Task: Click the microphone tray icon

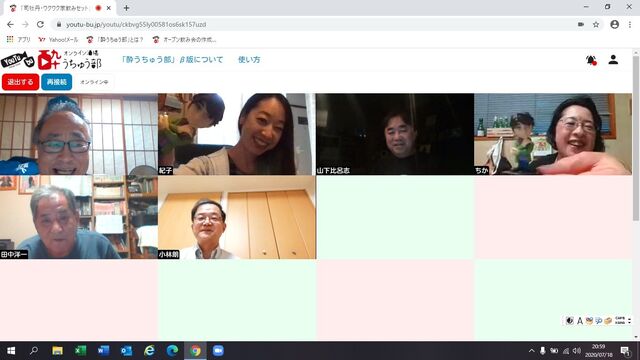Action: (x=542, y=351)
